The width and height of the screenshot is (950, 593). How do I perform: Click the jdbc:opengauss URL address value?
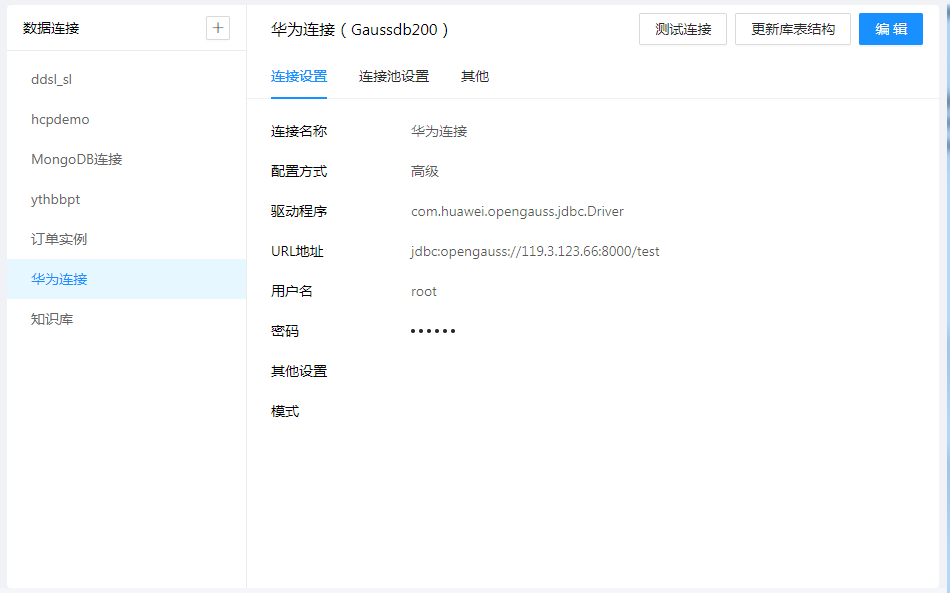[535, 251]
